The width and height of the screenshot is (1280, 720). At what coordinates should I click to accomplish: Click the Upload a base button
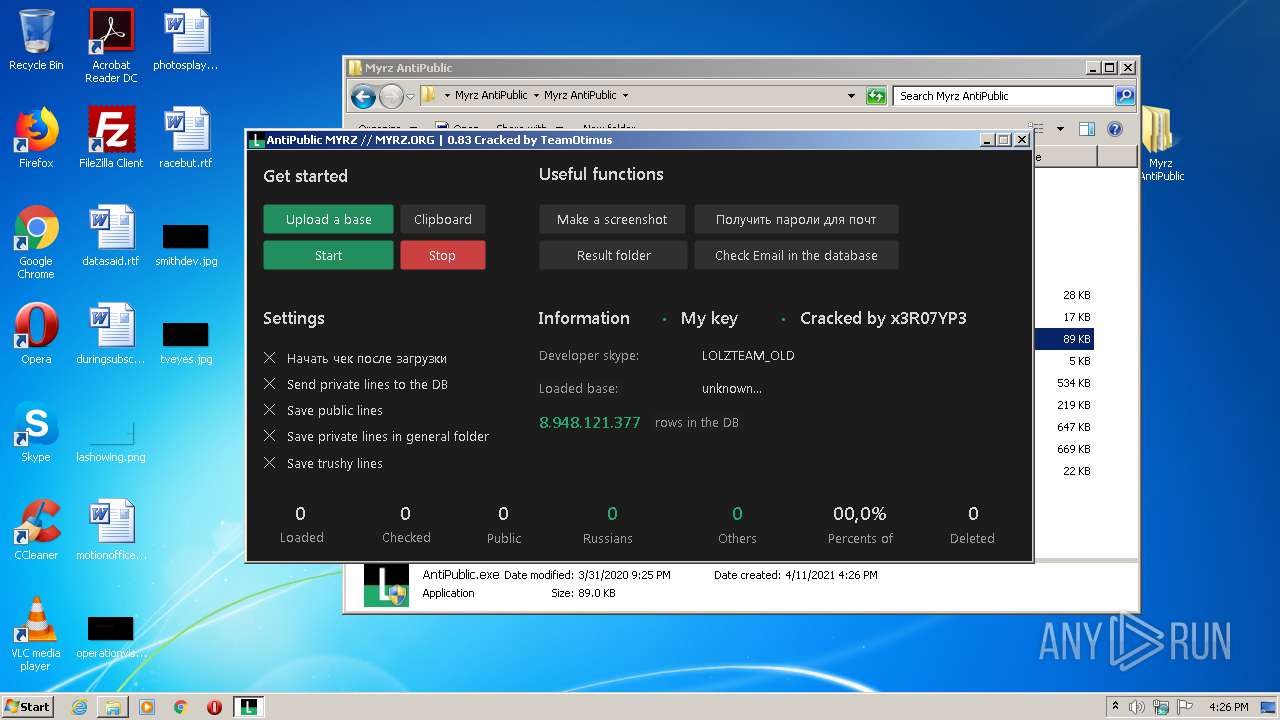tap(328, 219)
